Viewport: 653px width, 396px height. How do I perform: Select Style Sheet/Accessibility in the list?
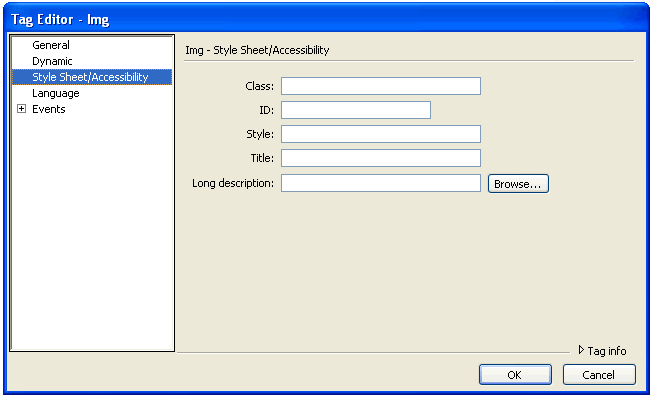[x=92, y=77]
